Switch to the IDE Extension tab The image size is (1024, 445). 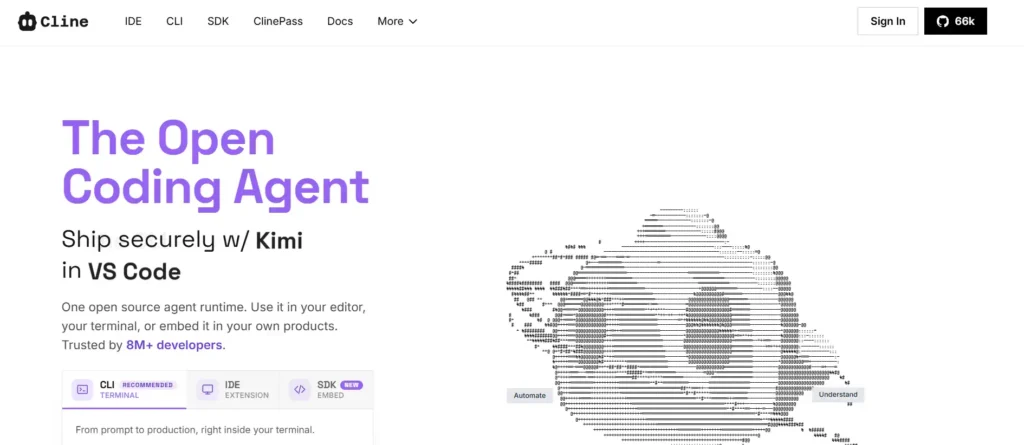pos(233,390)
